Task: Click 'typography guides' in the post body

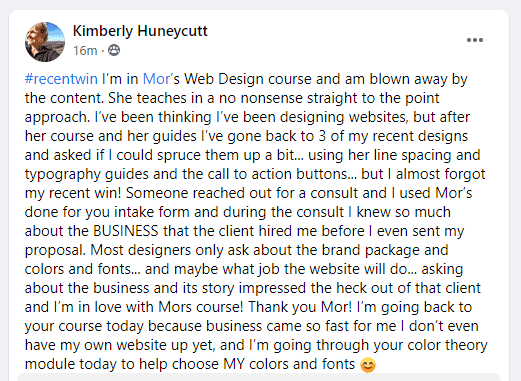Action: coord(87,174)
